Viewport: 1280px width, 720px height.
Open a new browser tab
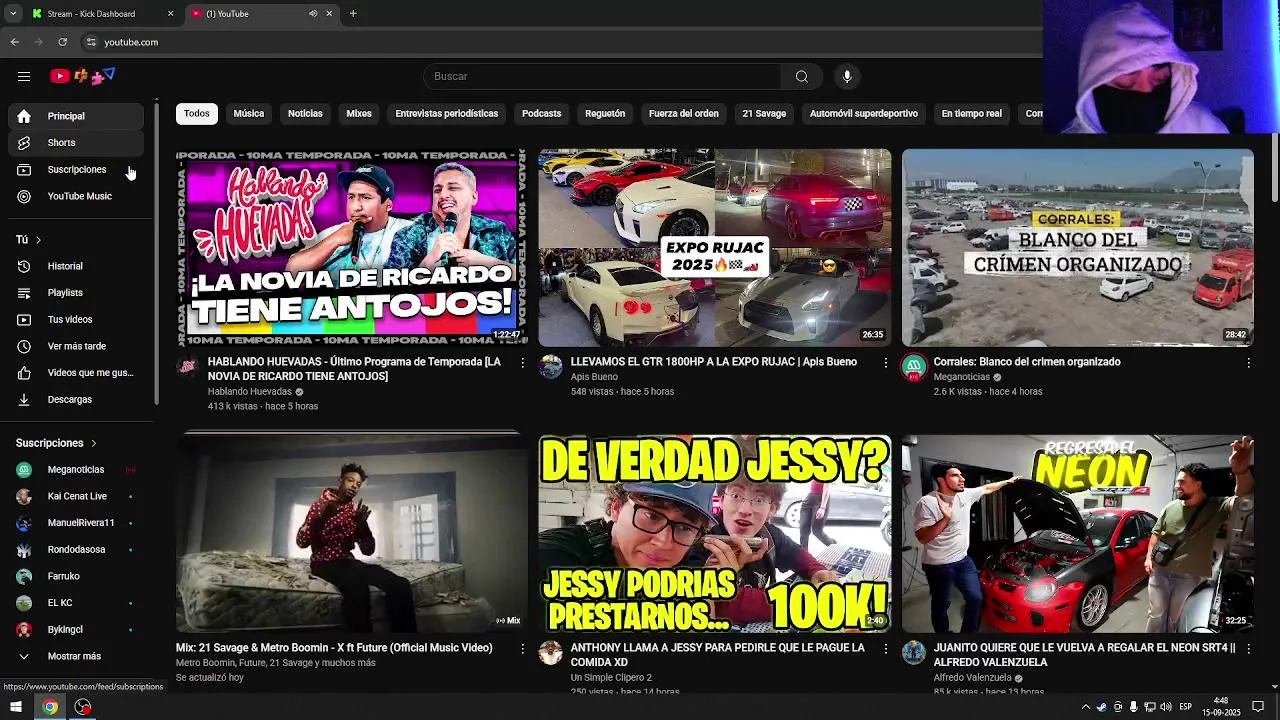point(353,14)
